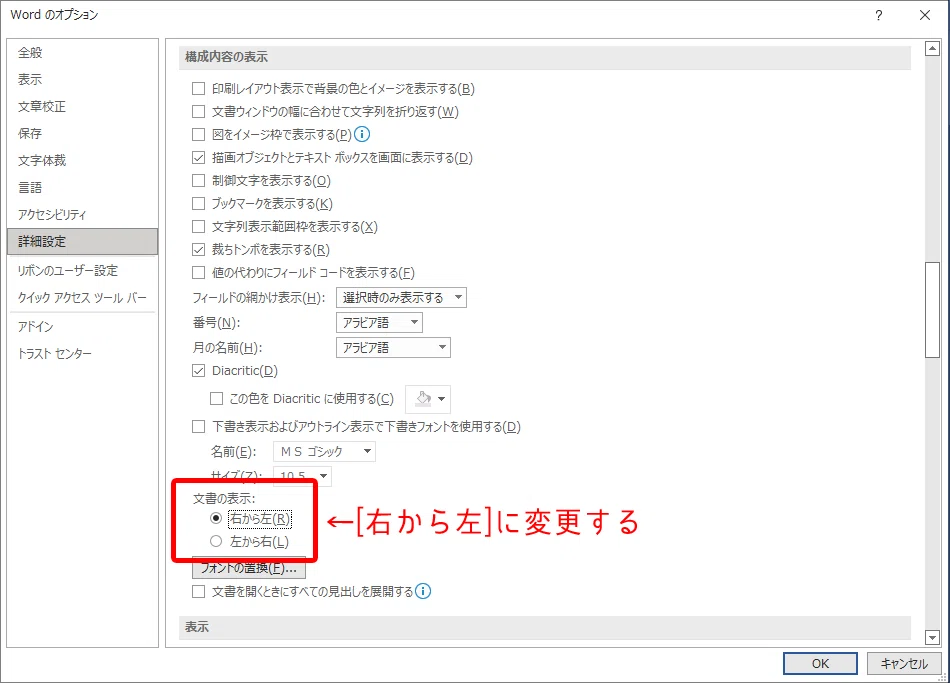Viewport: 950px width, 683px height.
Task: Open 名前 font dropdown ＭＳ ゴシック
Action: (324, 451)
